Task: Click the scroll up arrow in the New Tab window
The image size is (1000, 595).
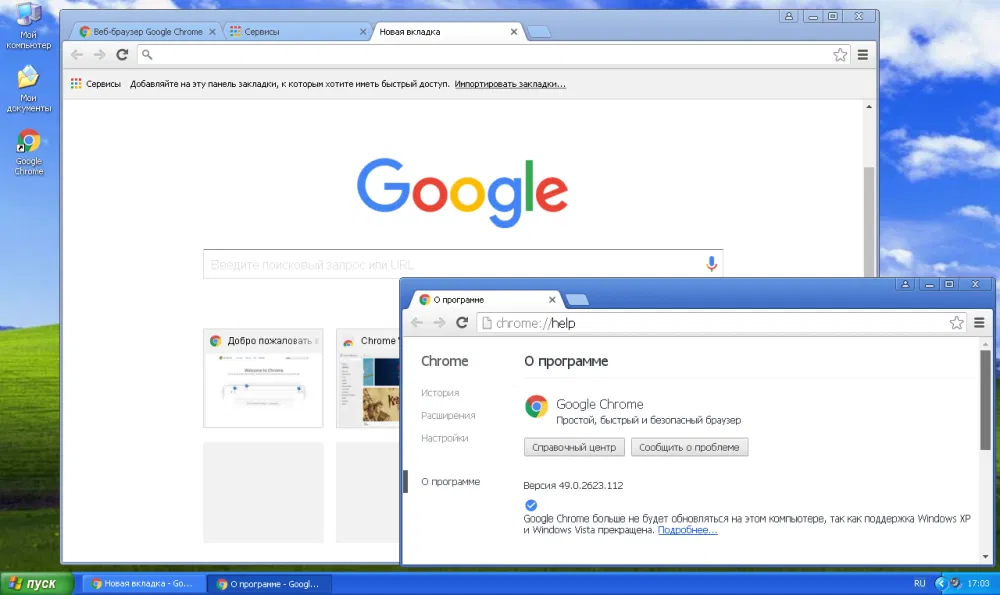Action: (x=869, y=107)
